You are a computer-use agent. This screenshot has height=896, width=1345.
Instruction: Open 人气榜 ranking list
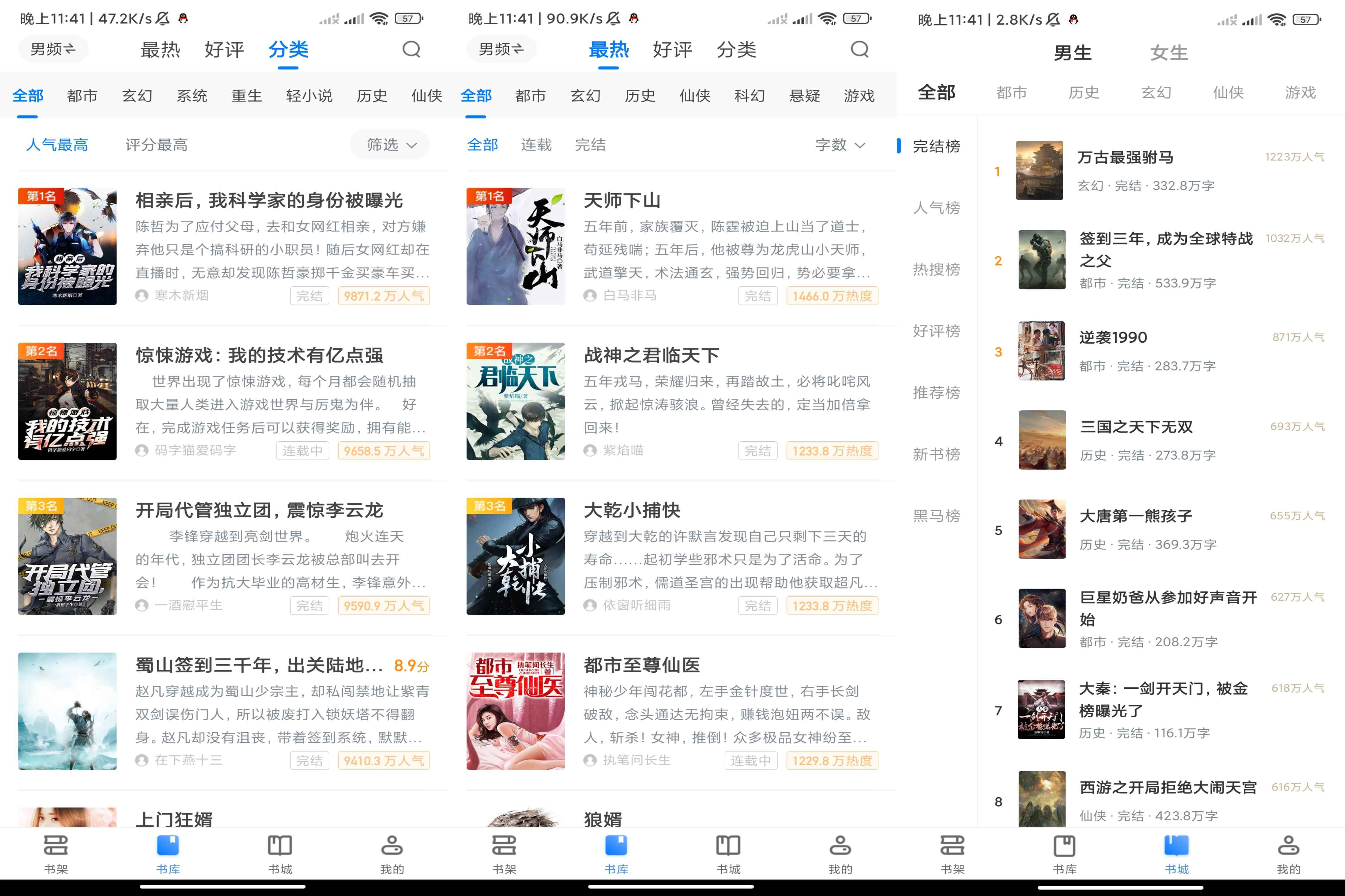936,207
